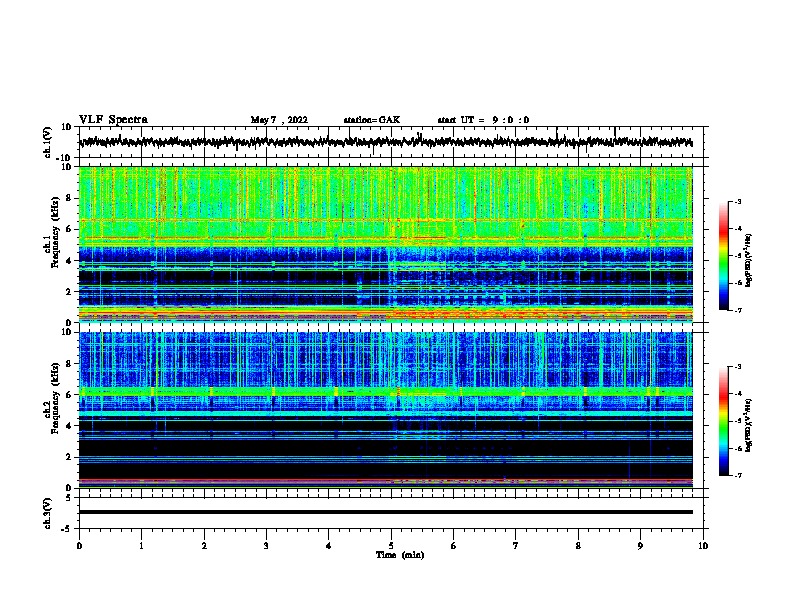Image resolution: width=792 pixels, height=612 pixels.
Task: Click the "-10" tick of the ch.1(V) axis
Action: [x=65, y=158]
